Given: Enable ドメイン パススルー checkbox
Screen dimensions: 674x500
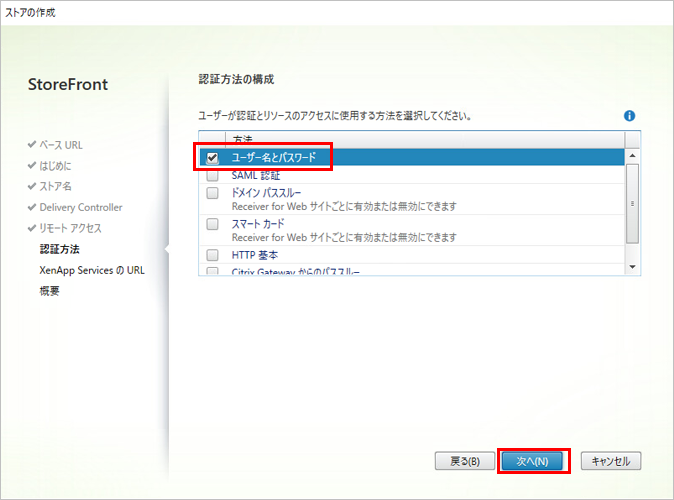Looking at the screenshot, I should point(212,193).
